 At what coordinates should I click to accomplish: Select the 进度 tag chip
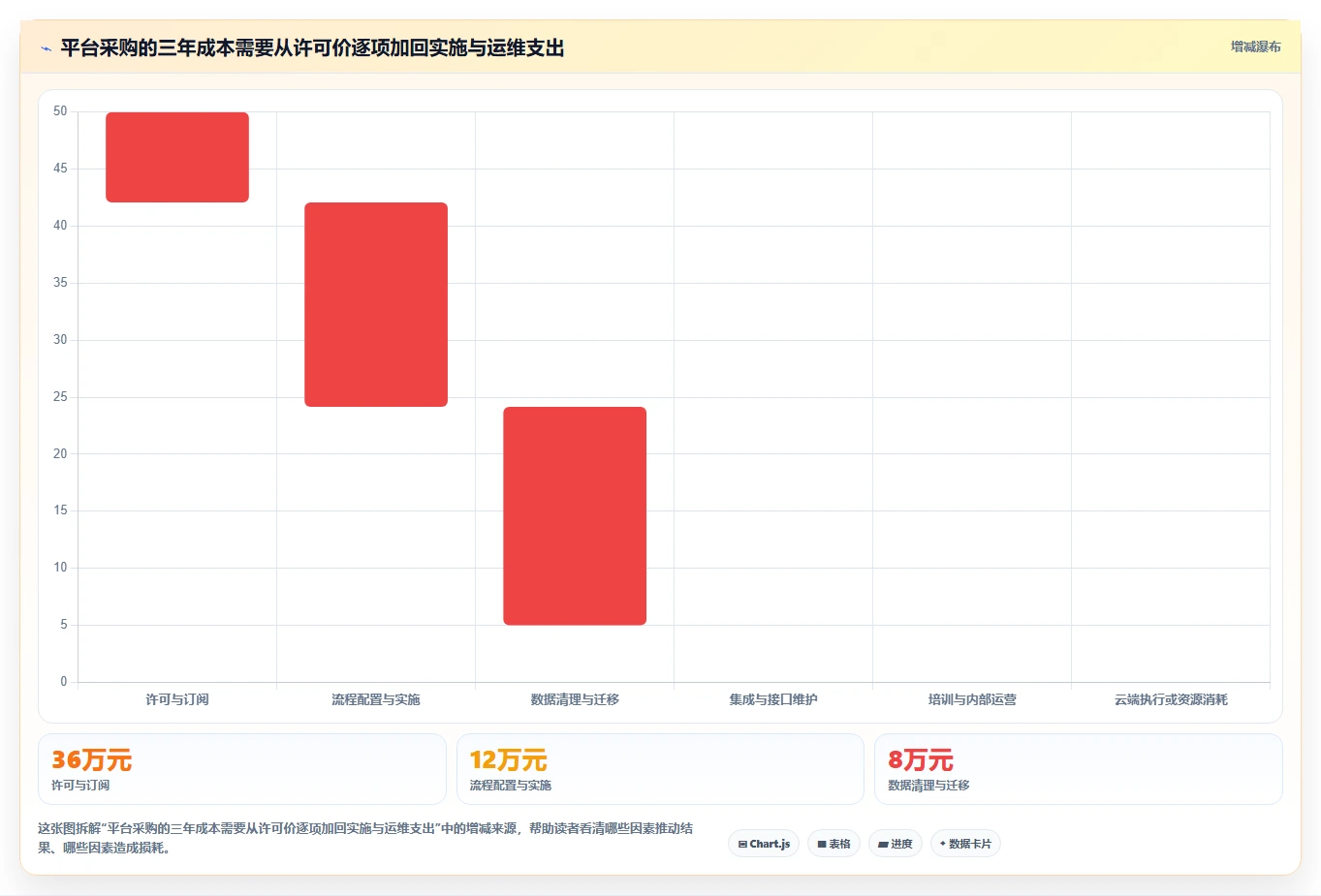pos(896,844)
